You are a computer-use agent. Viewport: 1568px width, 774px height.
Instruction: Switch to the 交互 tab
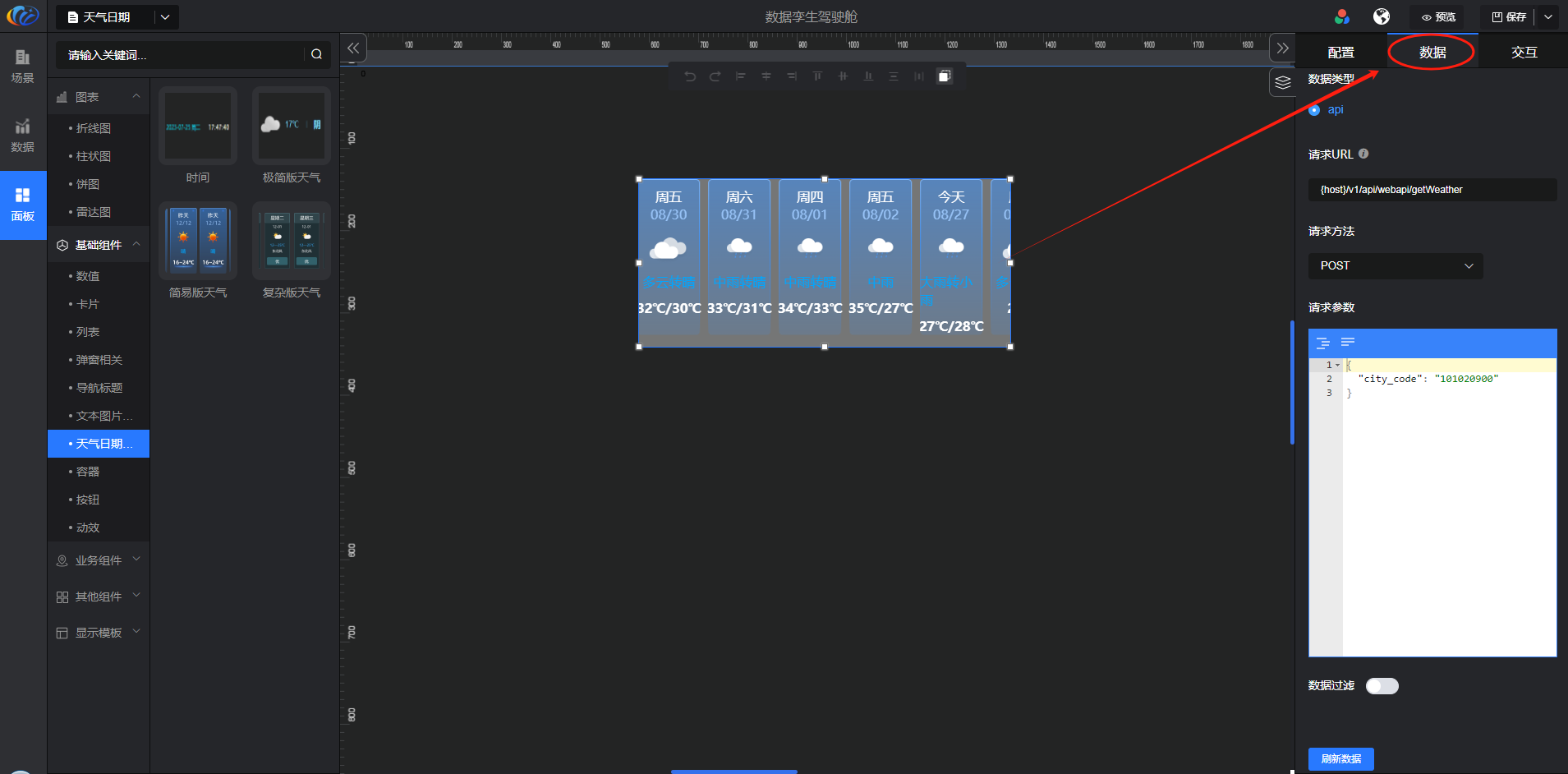(x=1524, y=52)
